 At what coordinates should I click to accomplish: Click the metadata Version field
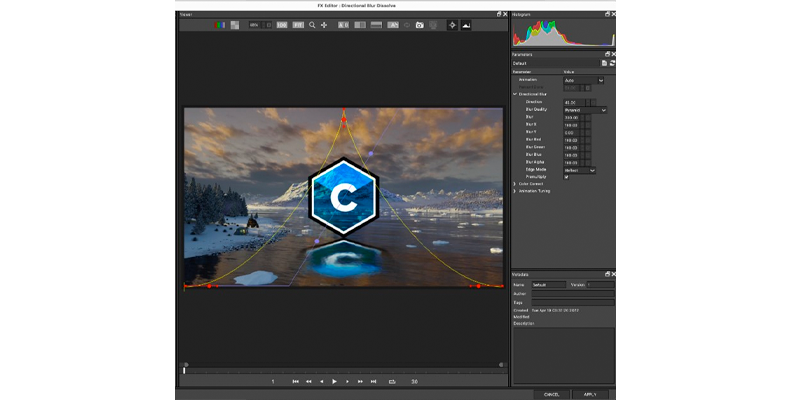tap(601, 285)
